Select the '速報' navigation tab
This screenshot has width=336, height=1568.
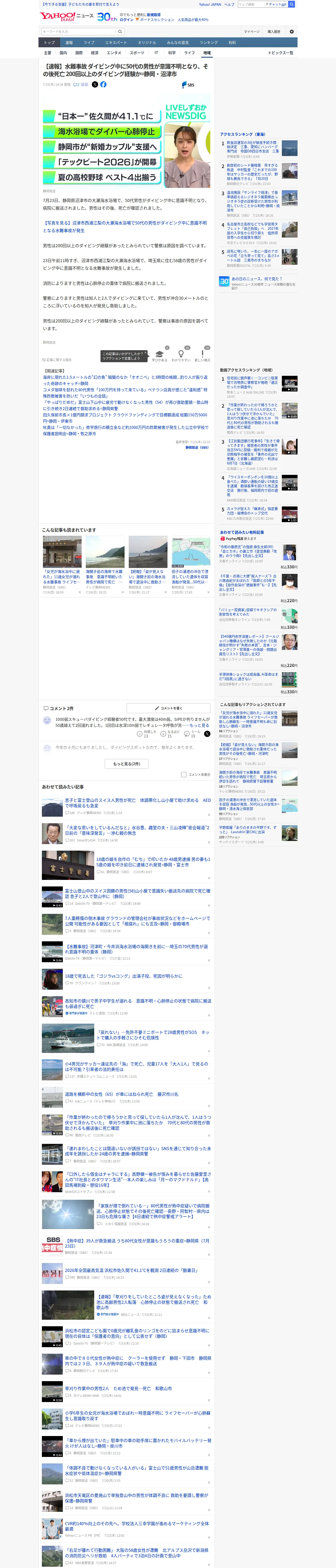(69, 43)
